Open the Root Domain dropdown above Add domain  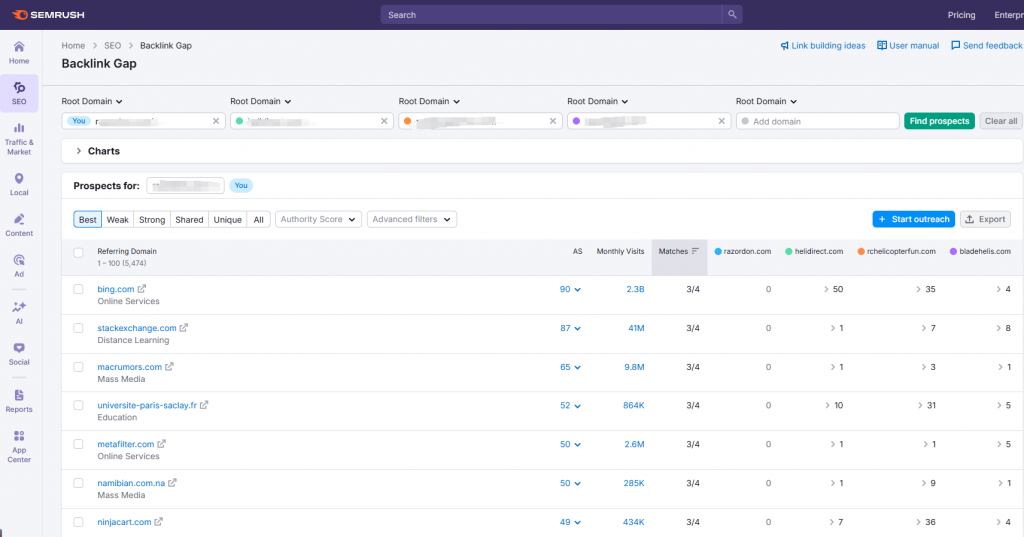(x=766, y=101)
